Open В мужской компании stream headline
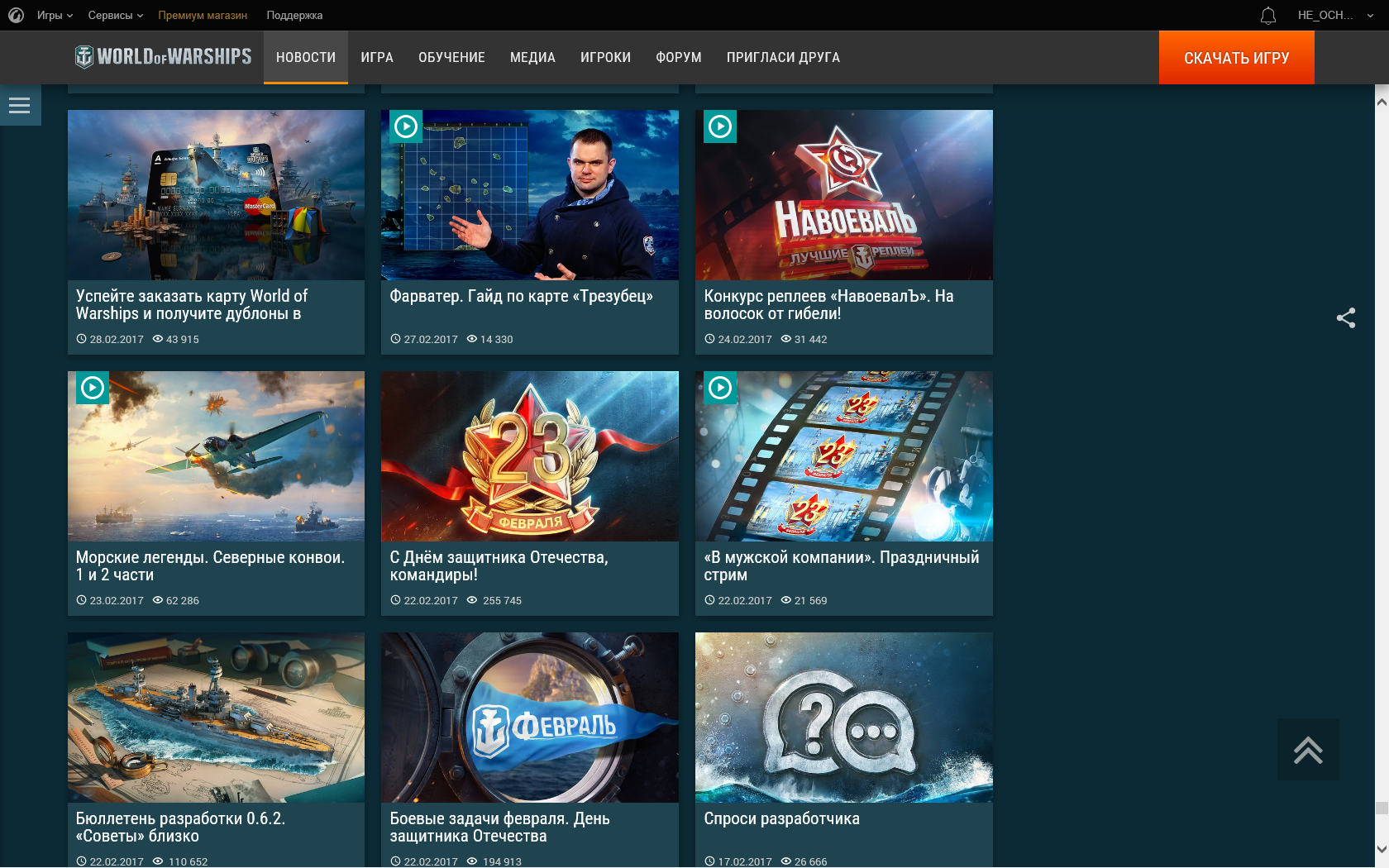Viewport: 1389px width, 868px height. pos(841,565)
